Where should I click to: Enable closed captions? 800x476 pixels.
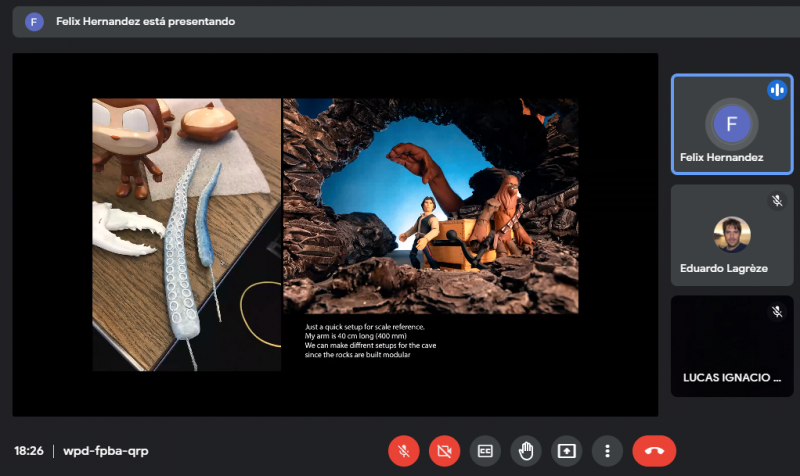[x=485, y=450]
